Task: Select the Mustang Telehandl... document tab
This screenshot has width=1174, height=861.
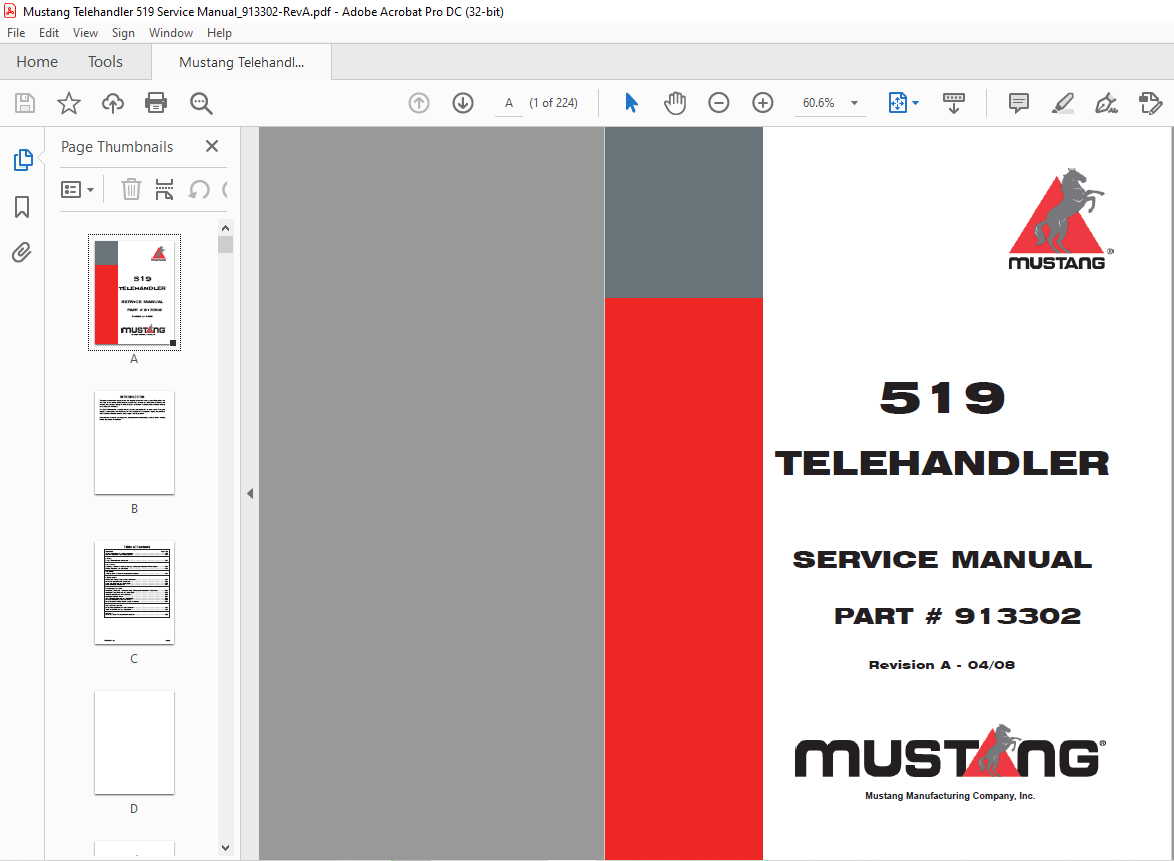Action: click(x=241, y=62)
